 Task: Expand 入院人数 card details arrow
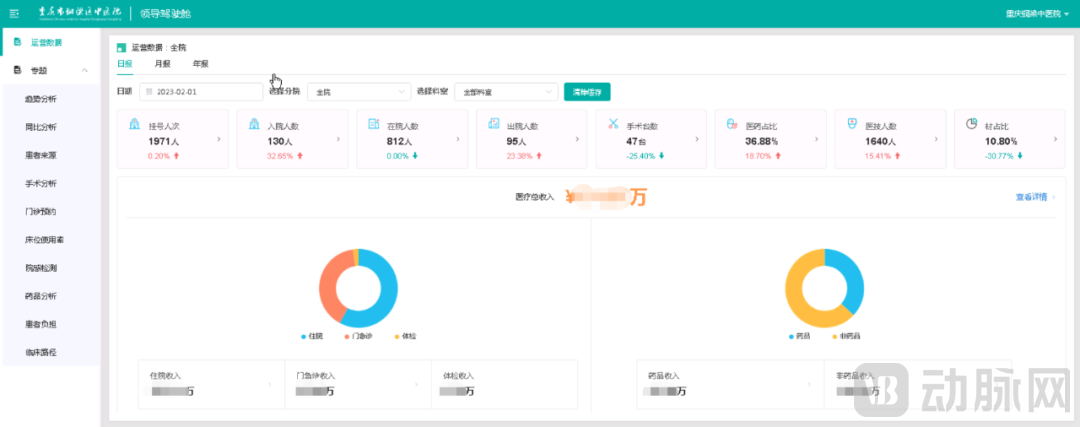338,139
